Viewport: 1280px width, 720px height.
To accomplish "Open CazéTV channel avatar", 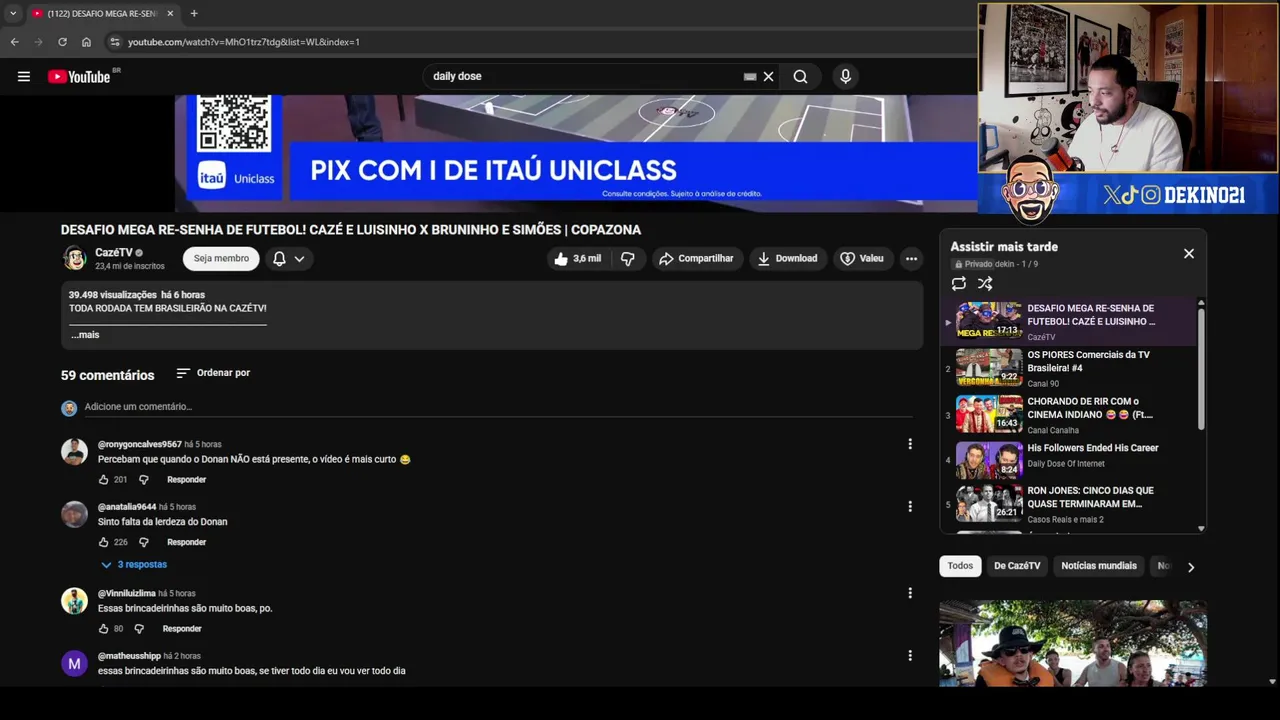I will [74, 259].
